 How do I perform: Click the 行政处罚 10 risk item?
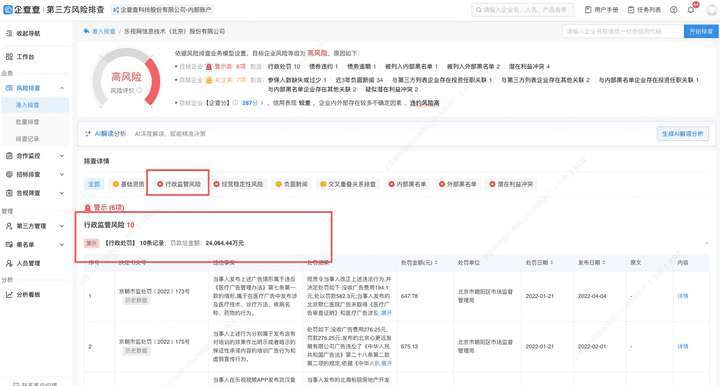click(x=284, y=67)
